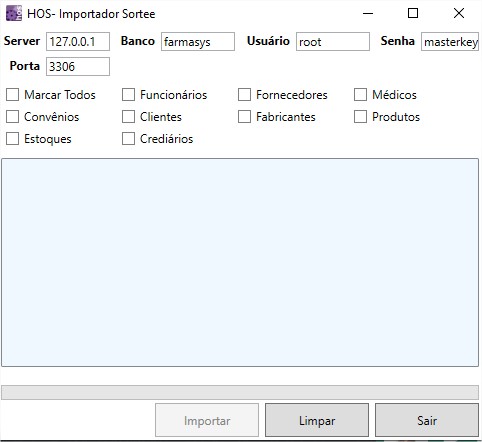Click the HOS application icon in title bar
This screenshot has width=482, height=442.
pyautogui.click(x=14, y=14)
